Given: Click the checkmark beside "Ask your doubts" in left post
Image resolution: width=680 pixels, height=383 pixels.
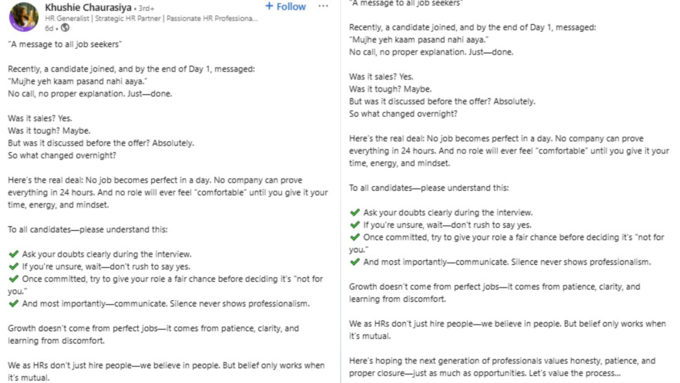Looking at the screenshot, I should coord(14,254).
